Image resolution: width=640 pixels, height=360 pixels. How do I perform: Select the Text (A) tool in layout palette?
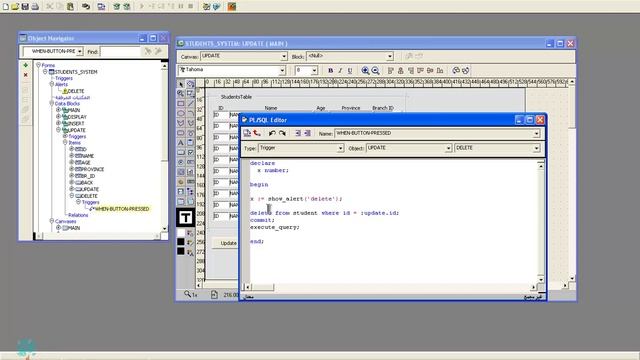[181, 142]
